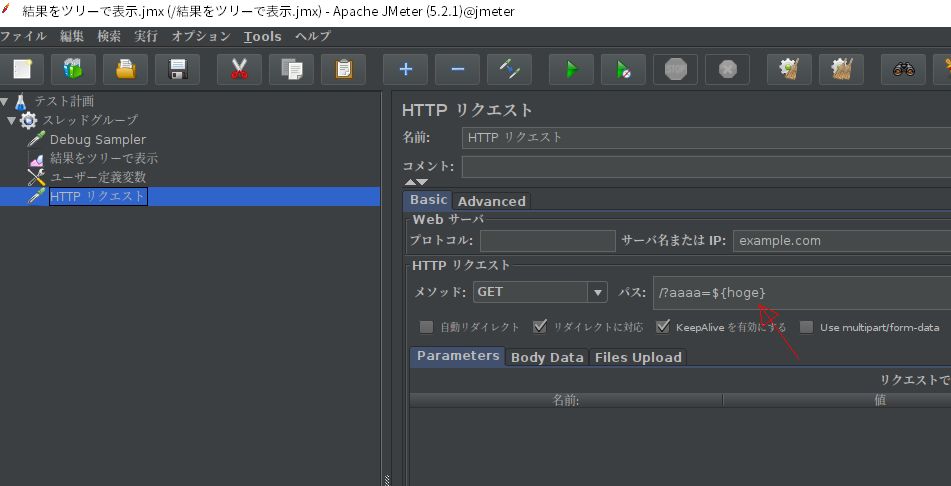Select テスト計画 tree label
This screenshot has width=951, height=486.
[x=64, y=101]
